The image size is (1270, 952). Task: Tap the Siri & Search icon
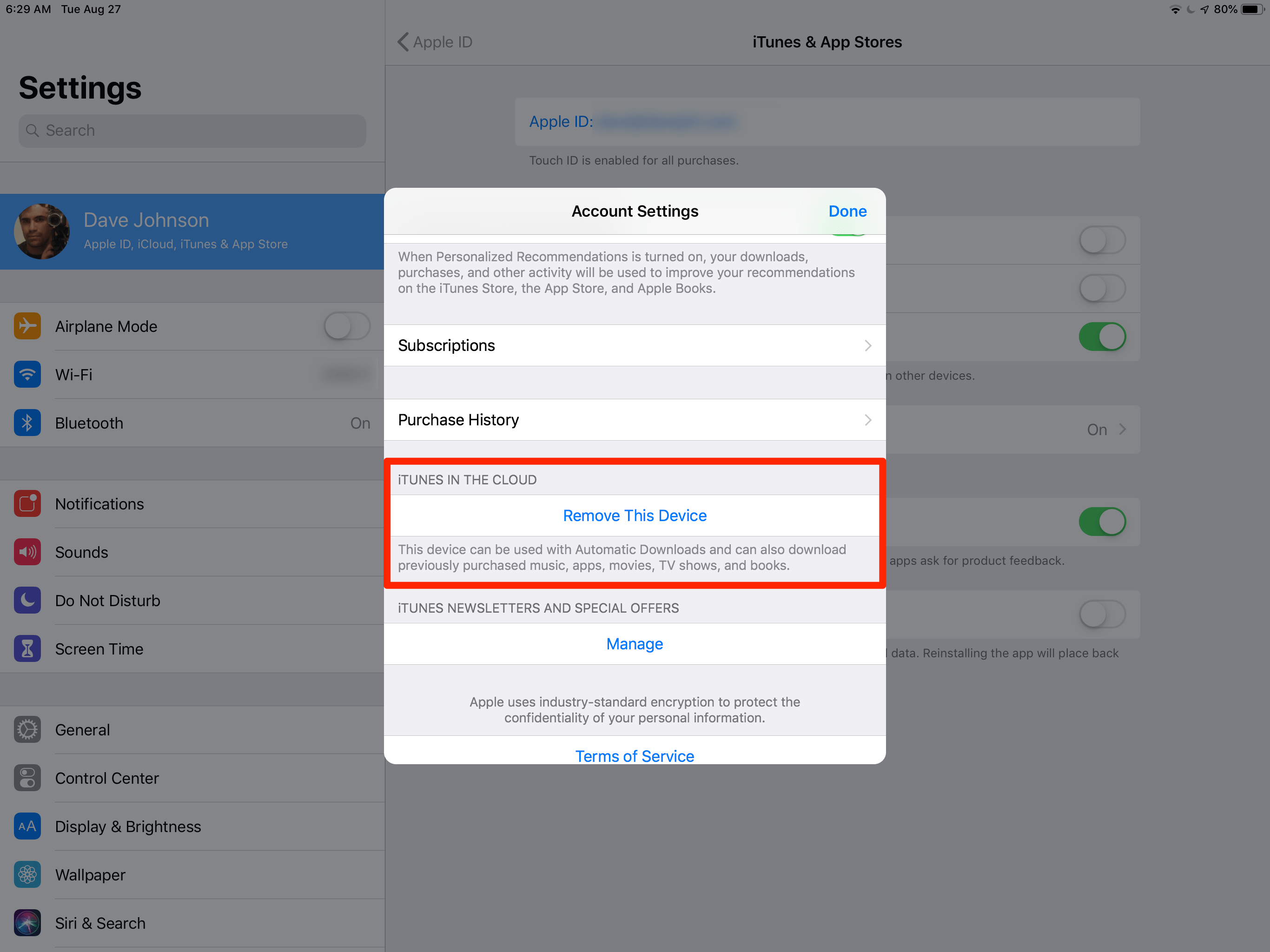(x=27, y=923)
